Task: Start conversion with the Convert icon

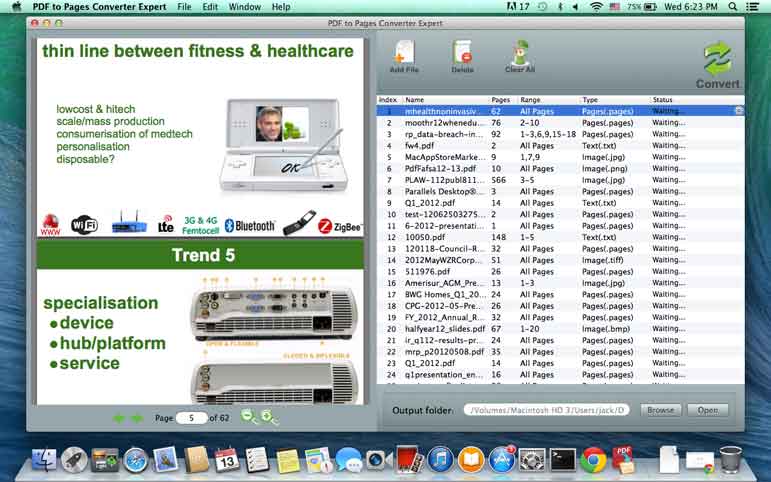Action: pyautogui.click(x=717, y=64)
